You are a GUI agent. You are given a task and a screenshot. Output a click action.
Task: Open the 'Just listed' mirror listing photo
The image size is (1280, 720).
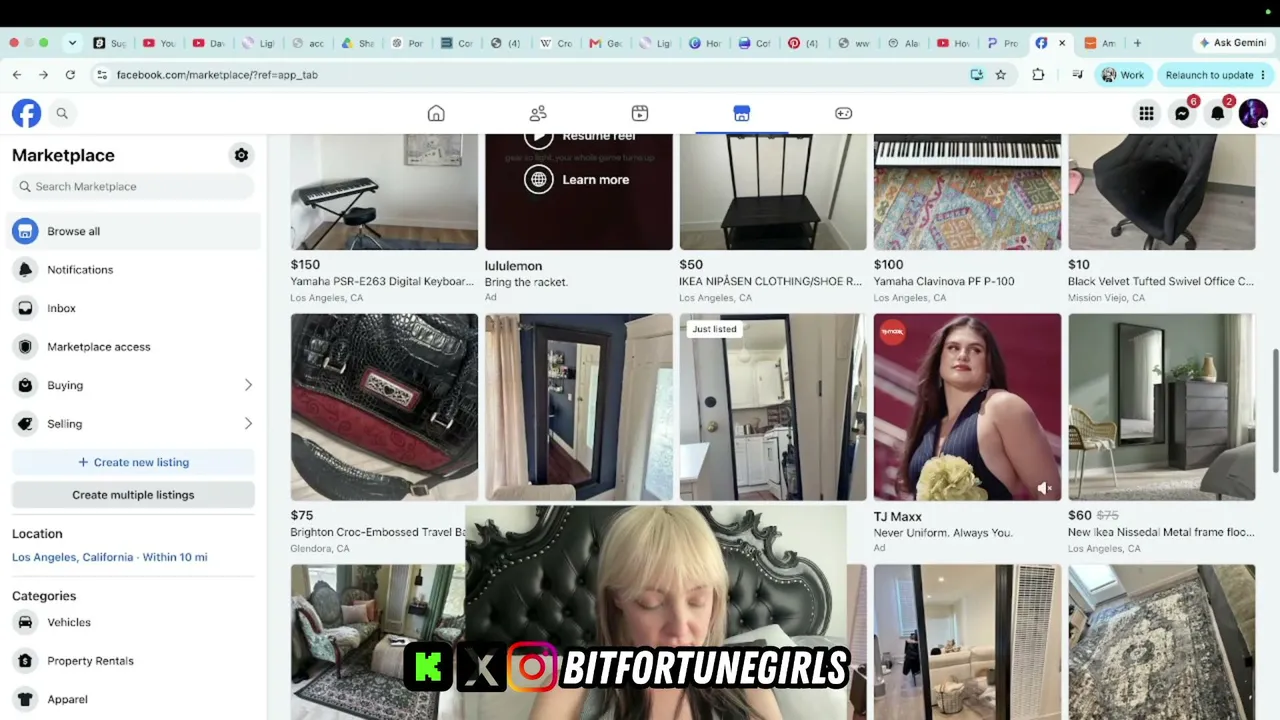[x=773, y=407]
